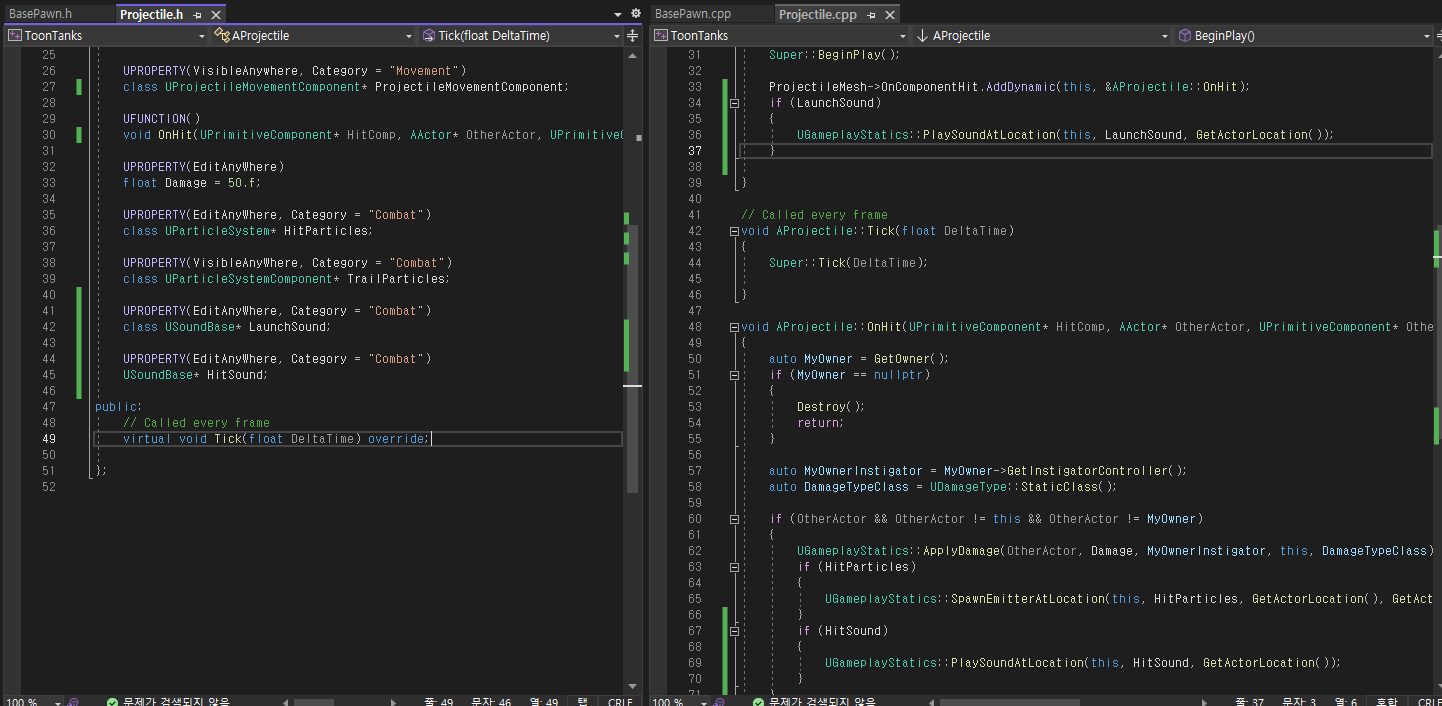This screenshot has height=706, width=1442.
Task: Collapse the AProjectile::Tick function outline
Action: pos(735,231)
